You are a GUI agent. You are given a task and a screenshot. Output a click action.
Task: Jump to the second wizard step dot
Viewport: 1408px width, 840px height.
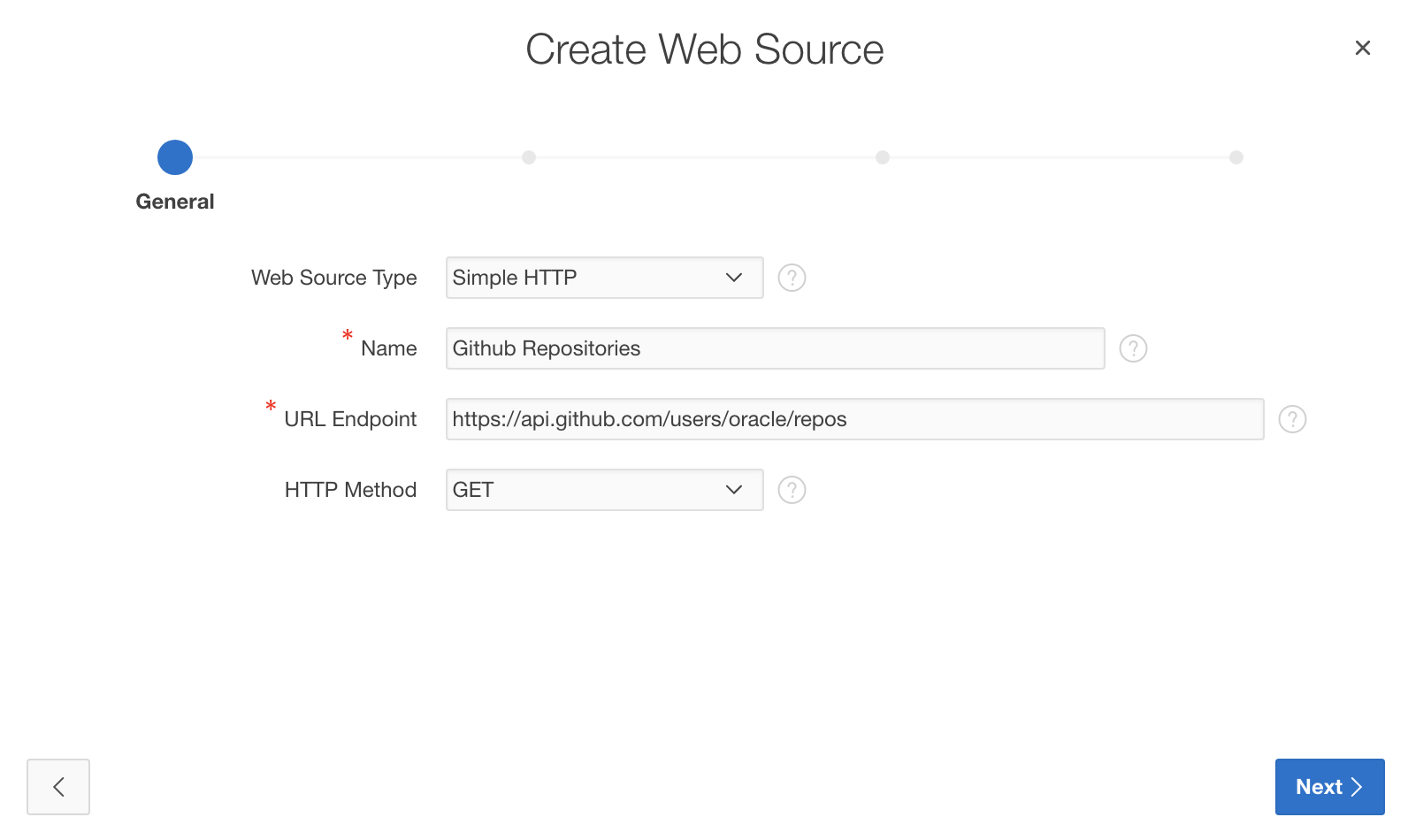tap(529, 157)
